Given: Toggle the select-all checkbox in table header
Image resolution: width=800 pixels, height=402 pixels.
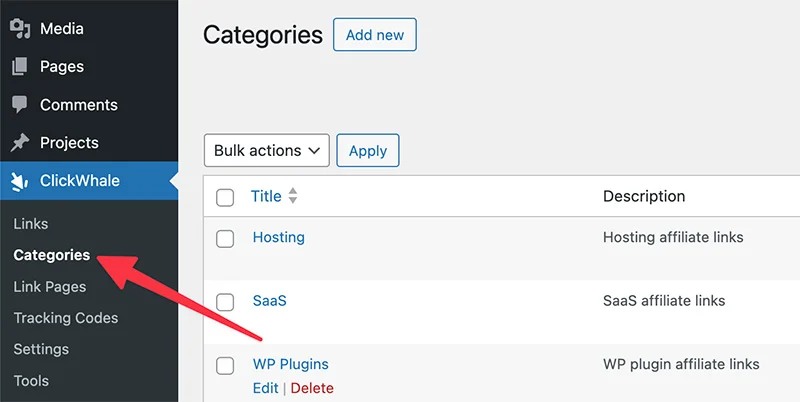Looking at the screenshot, I should [225, 197].
